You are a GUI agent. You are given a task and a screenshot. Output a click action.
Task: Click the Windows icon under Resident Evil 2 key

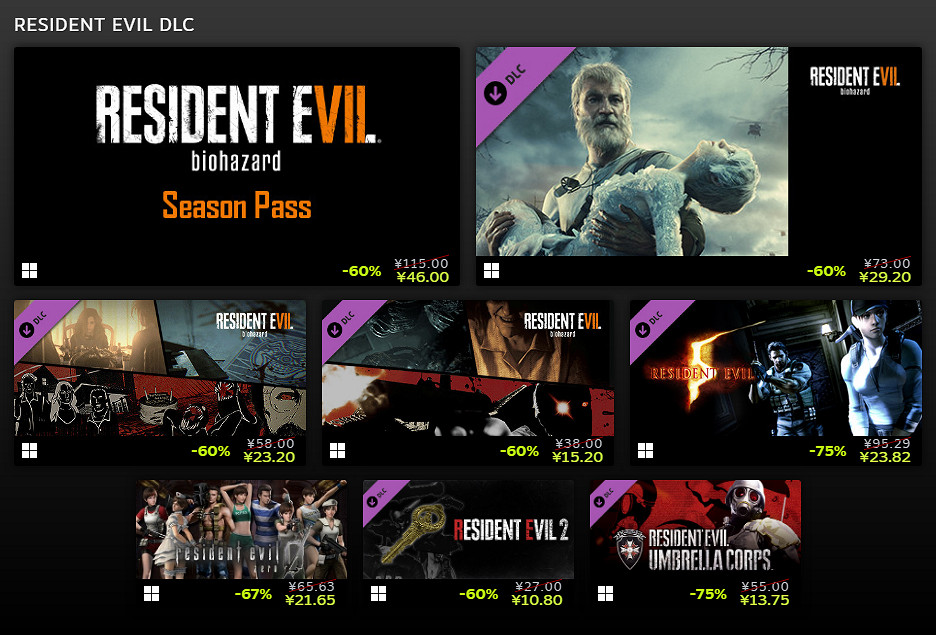pos(378,593)
